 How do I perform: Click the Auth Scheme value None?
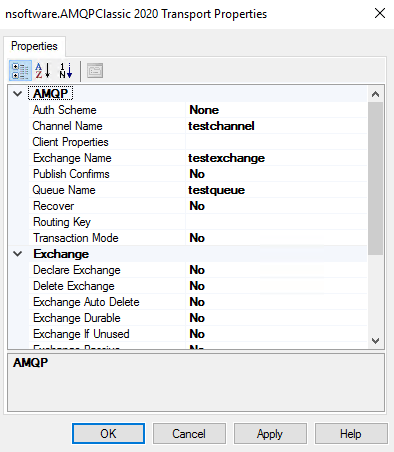click(276, 110)
